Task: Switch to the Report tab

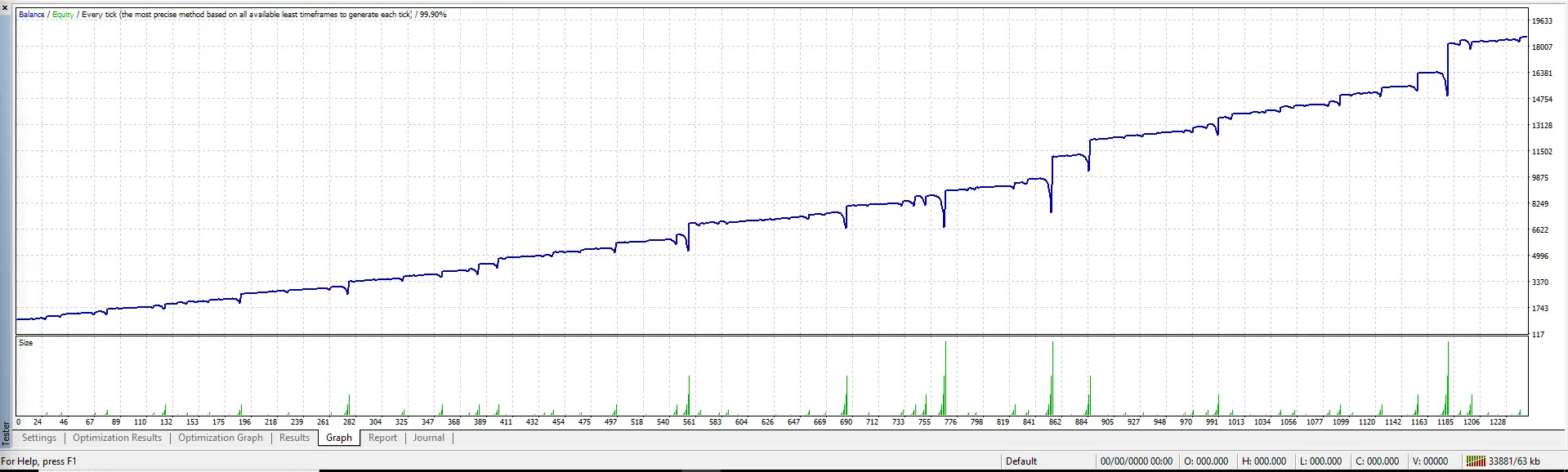Action: (x=382, y=438)
